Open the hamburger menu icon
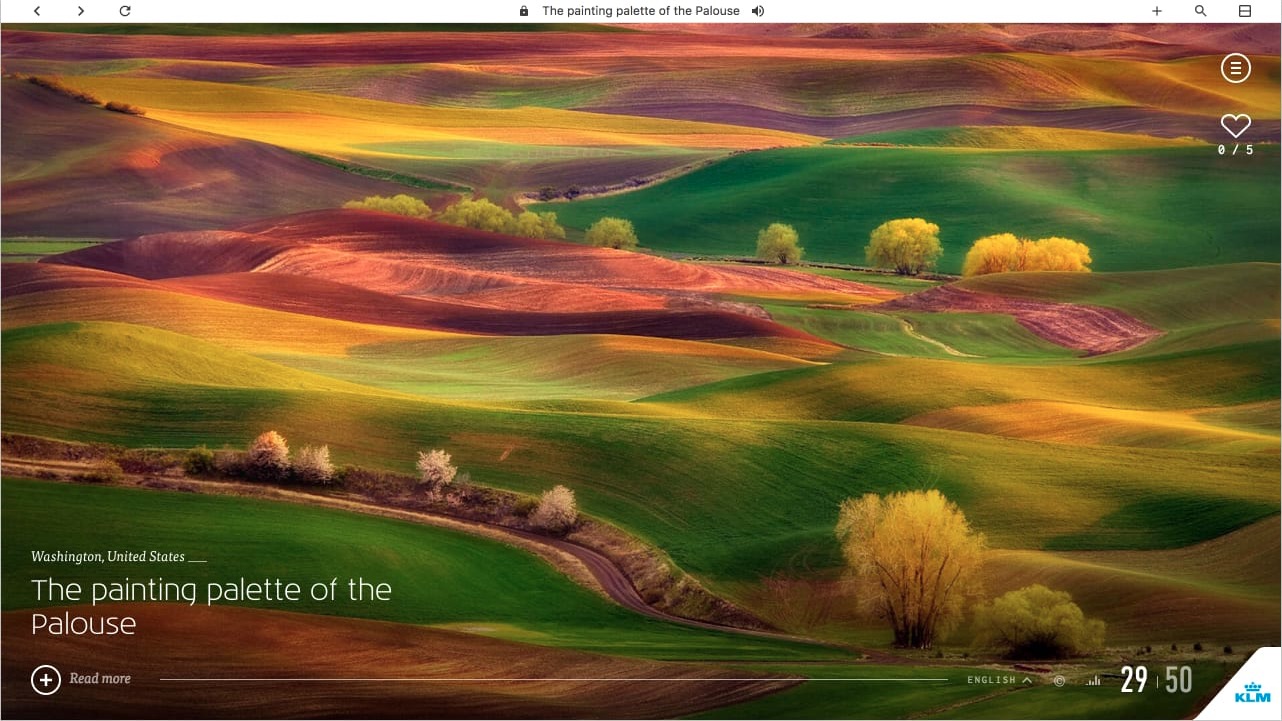Screen dimensions: 1282x721 coord(1235,68)
